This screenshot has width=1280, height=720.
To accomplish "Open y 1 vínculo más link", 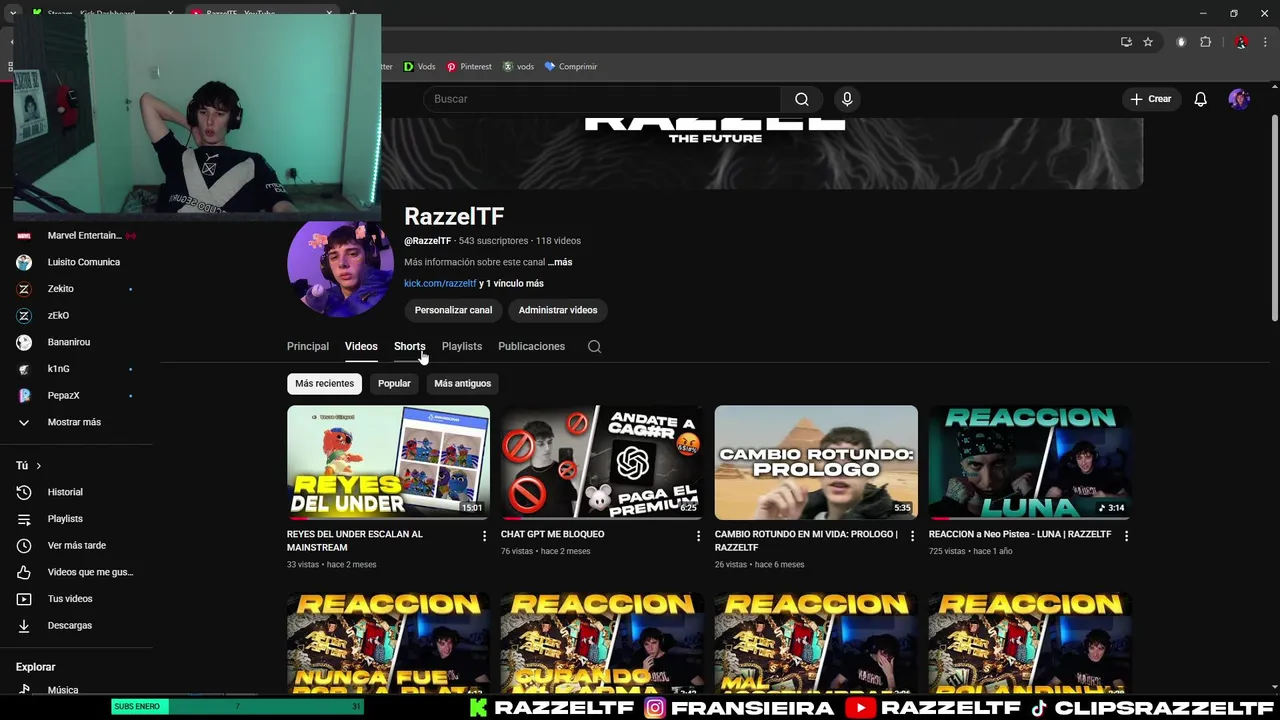I will click(x=511, y=283).
